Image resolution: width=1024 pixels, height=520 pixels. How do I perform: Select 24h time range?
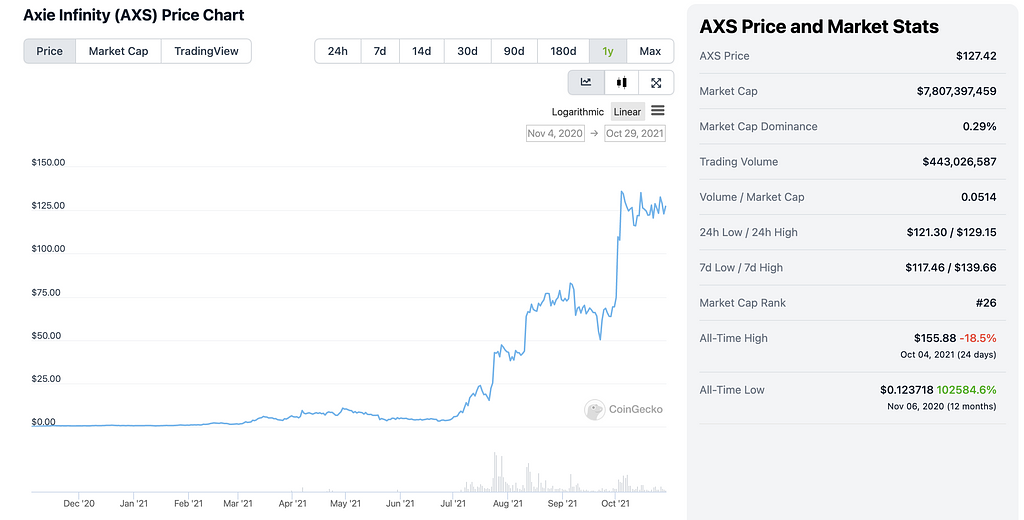pyautogui.click(x=337, y=51)
